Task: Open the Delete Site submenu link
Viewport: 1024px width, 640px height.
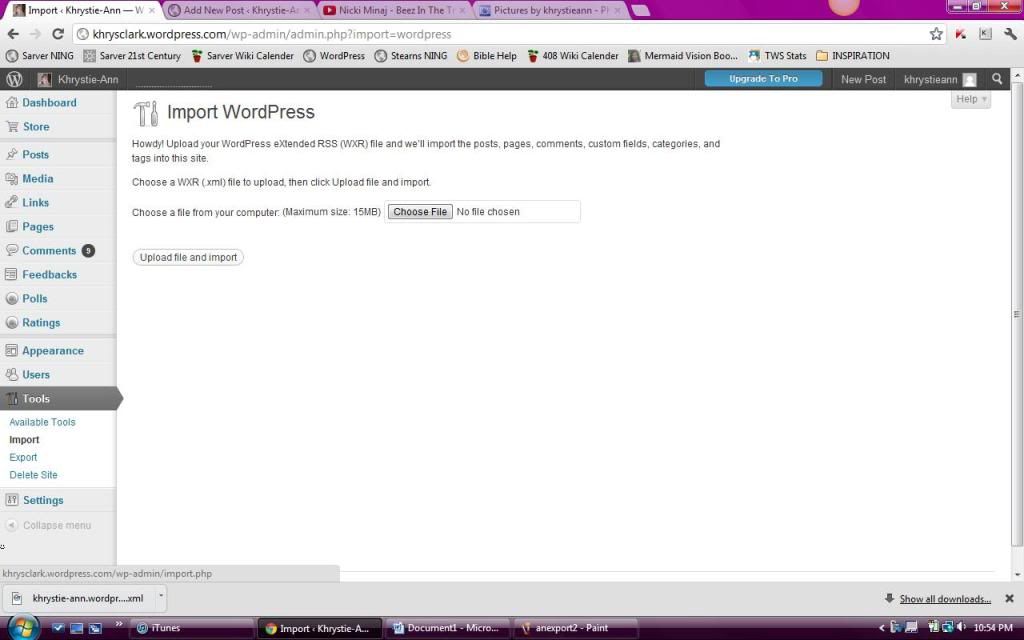Action: pos(33,475)
